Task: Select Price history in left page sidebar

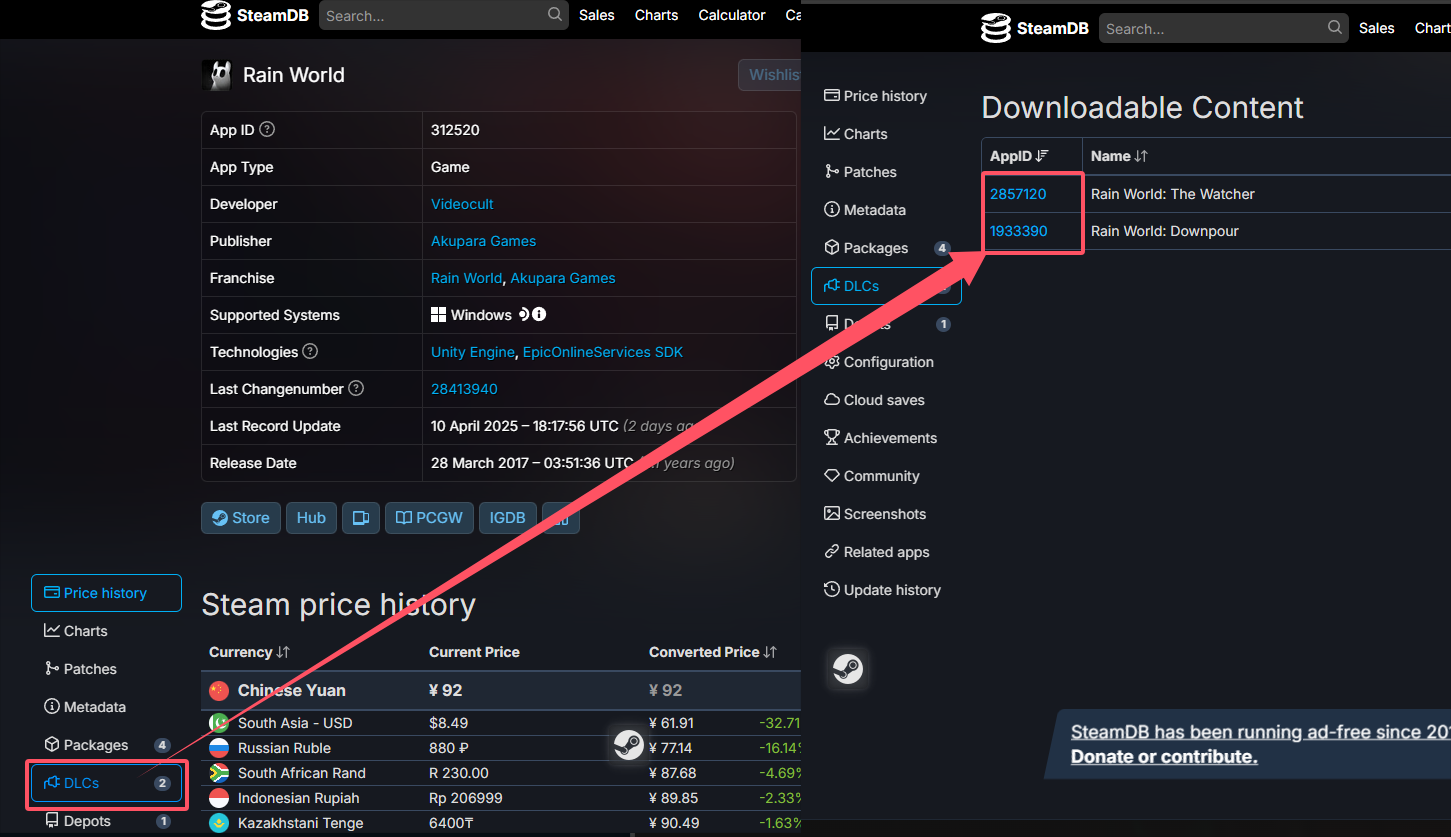Action: click(106, 593)
